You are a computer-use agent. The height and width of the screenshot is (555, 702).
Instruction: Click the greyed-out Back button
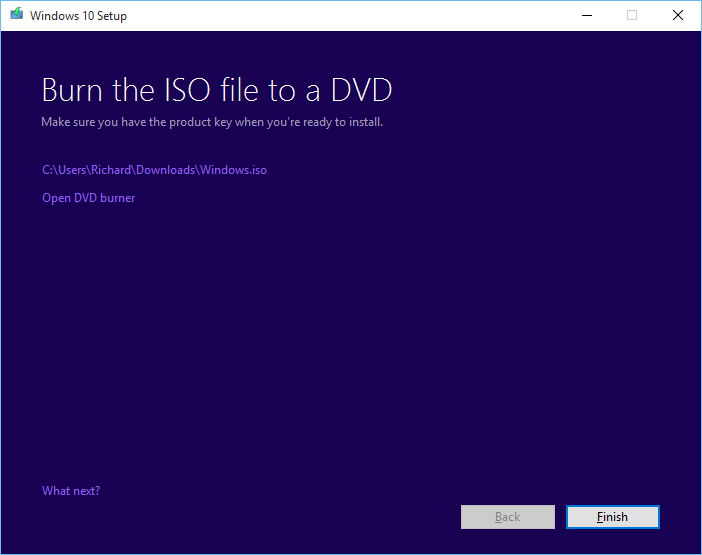click(x=507, y=517)
